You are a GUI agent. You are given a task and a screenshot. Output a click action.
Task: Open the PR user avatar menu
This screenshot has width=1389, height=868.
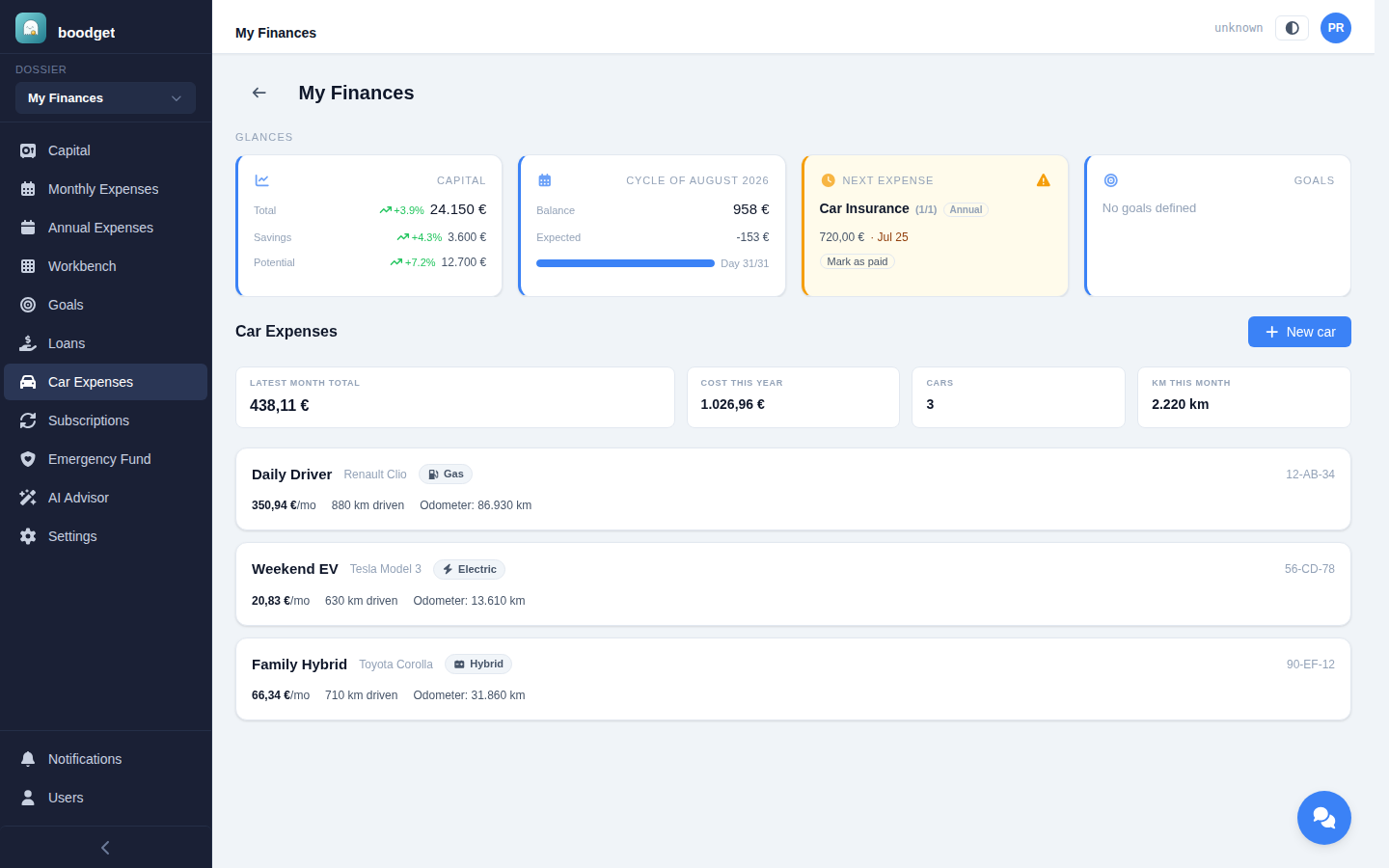1336,28
